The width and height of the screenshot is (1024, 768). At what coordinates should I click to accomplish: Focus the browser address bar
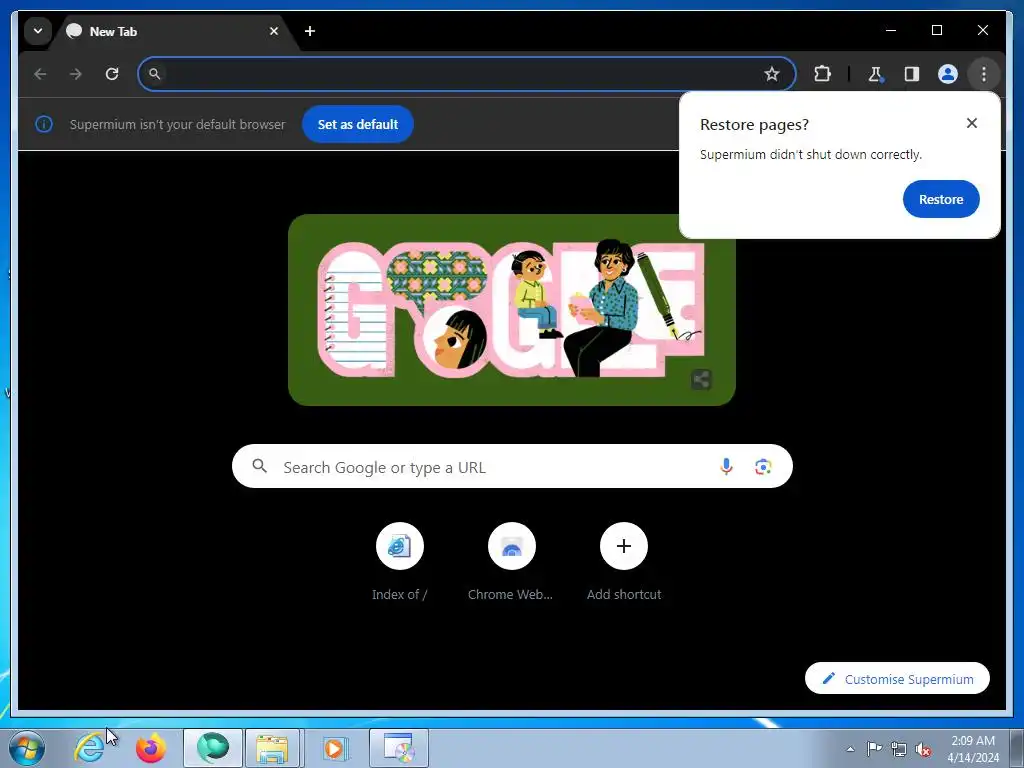point(466,74)
